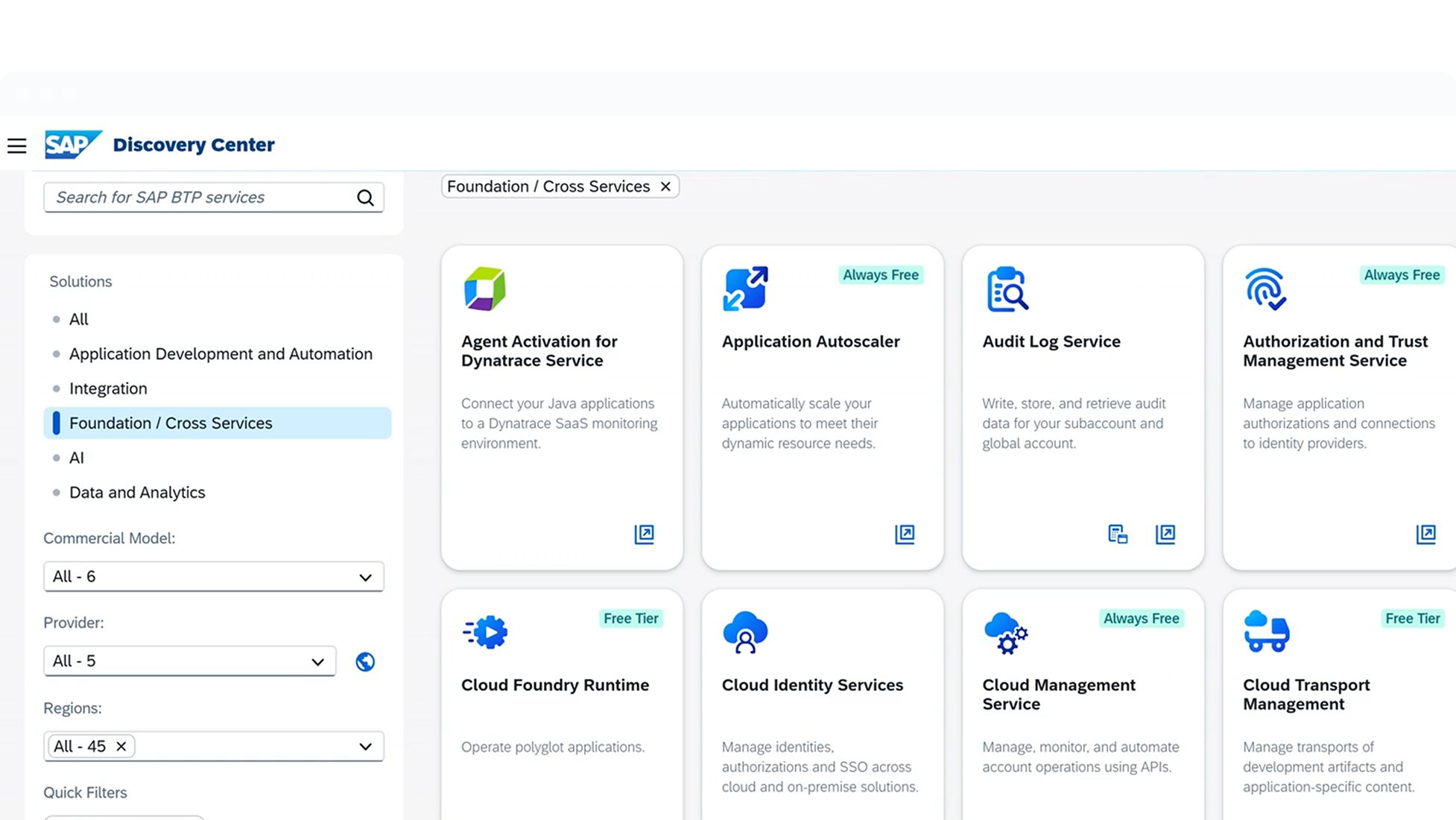Open the Application Autoscaler title
This screenshot has height=820, width=1456.
(811, 341)
